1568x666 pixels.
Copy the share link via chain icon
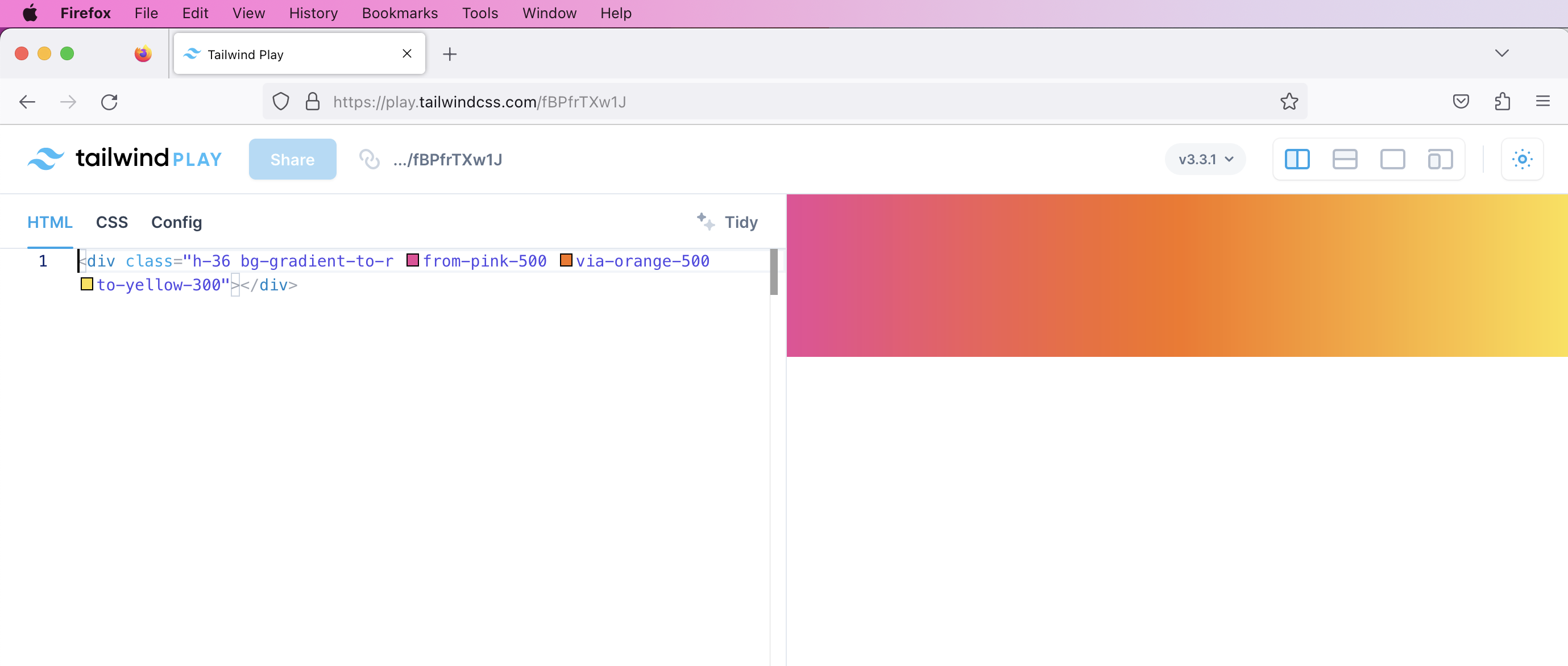click(369, 159)
